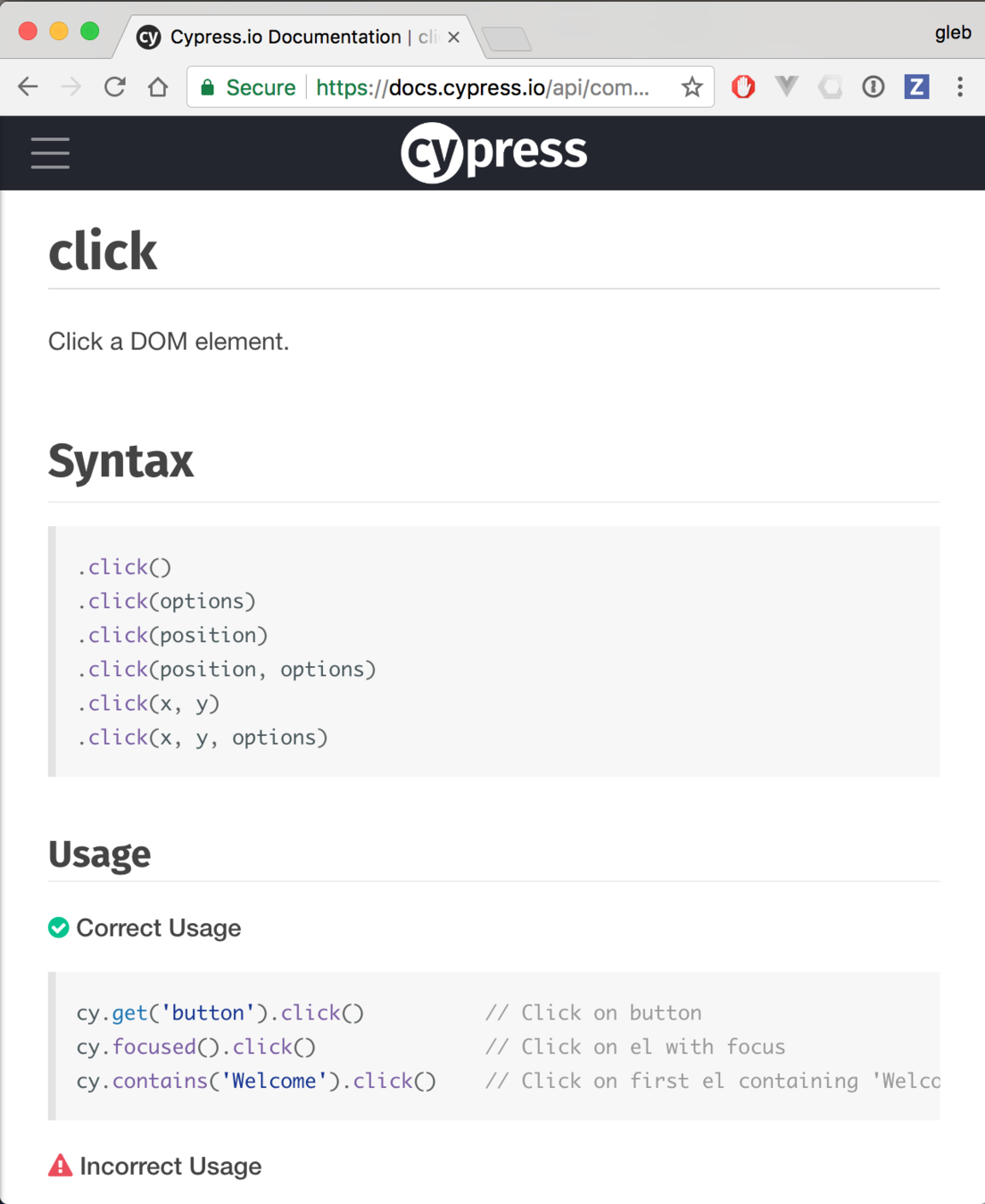This screenshot has width=985, height=1204.
Task: Click the '// Click on button' comment
Action: pyautogui.click(x=593, y=1013)
